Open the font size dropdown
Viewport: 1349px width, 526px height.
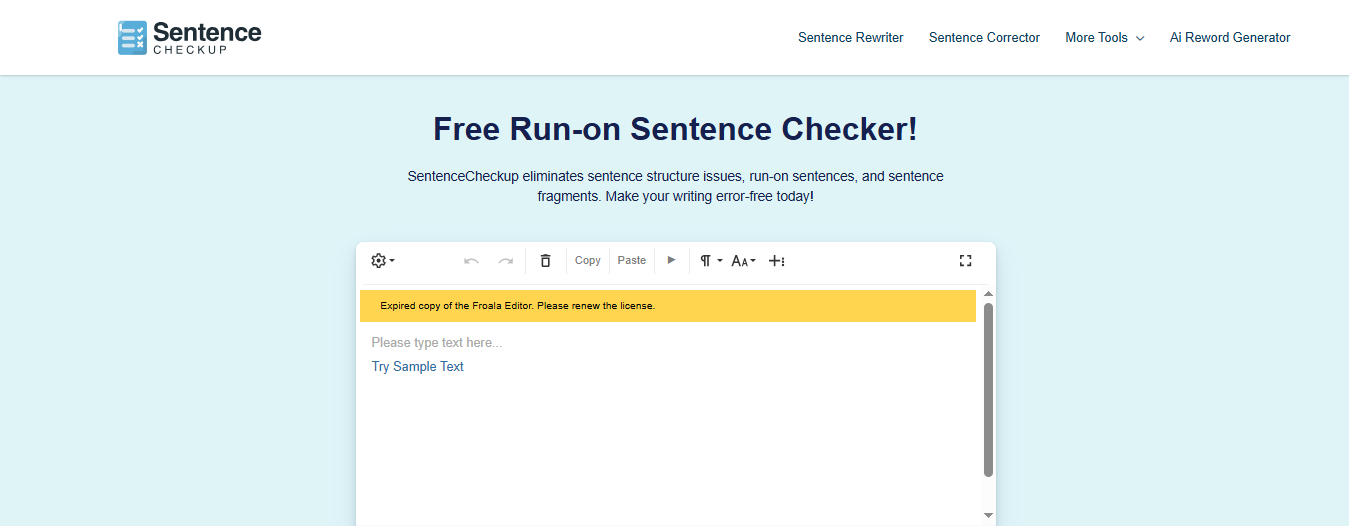point(743,260)
